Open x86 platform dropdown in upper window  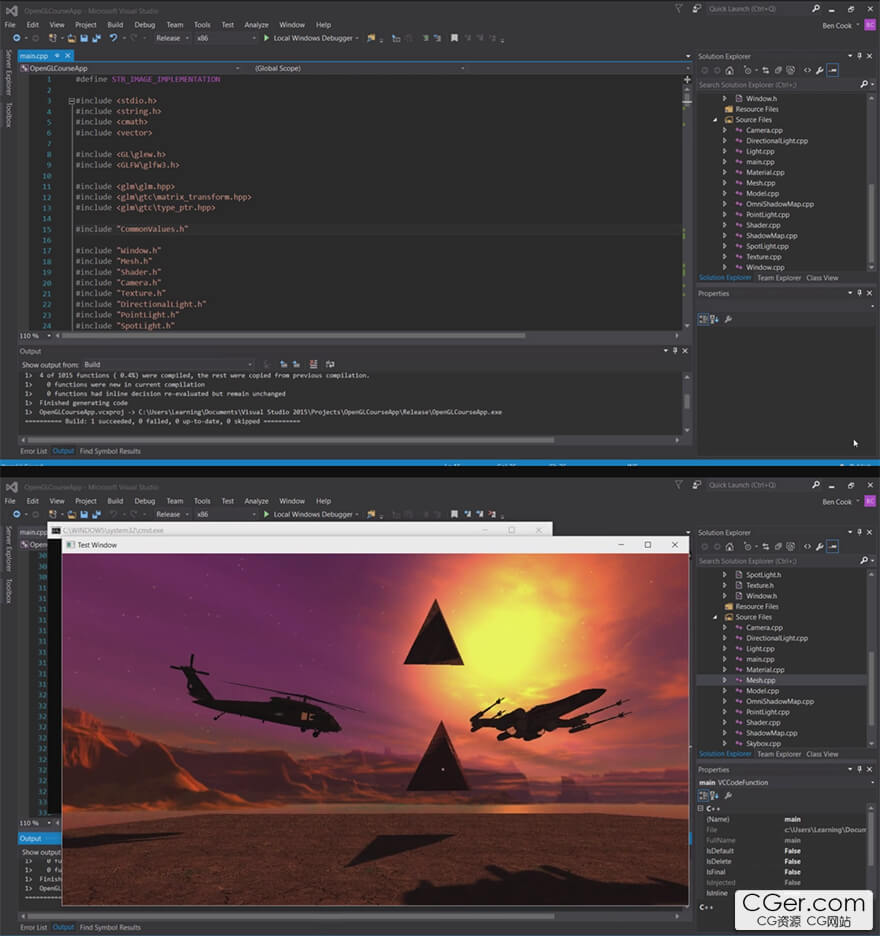tap(226, 38)
